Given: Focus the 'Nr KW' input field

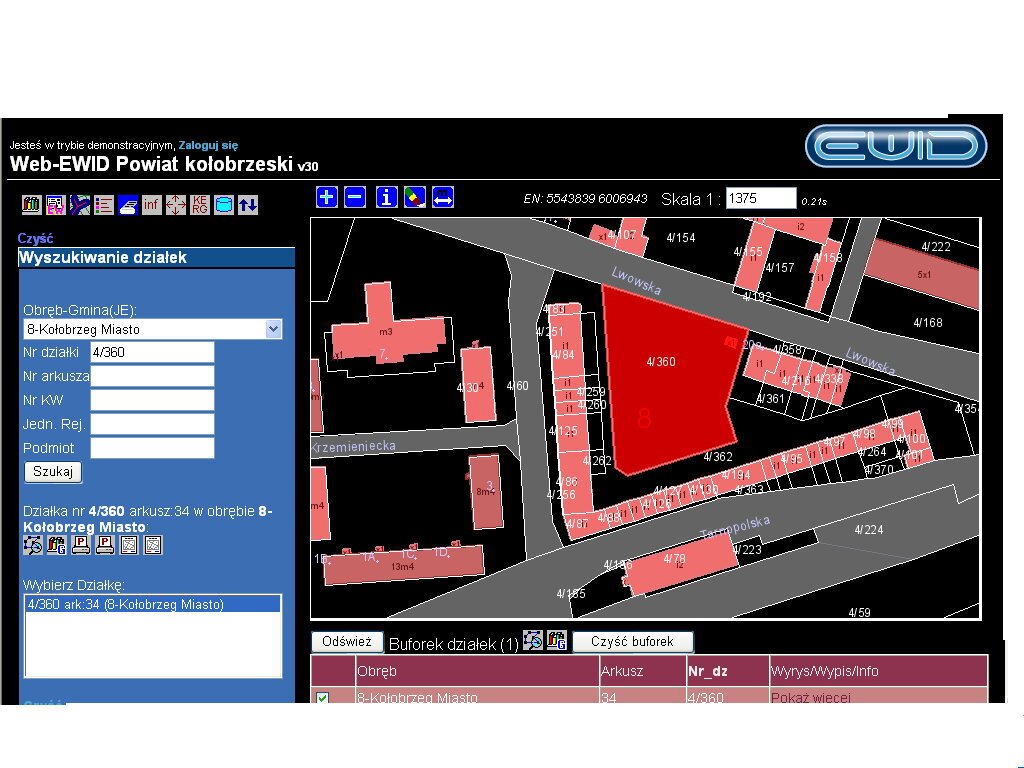Looking at the screenshot, I should pyautogui.click(x=152, y=400).
